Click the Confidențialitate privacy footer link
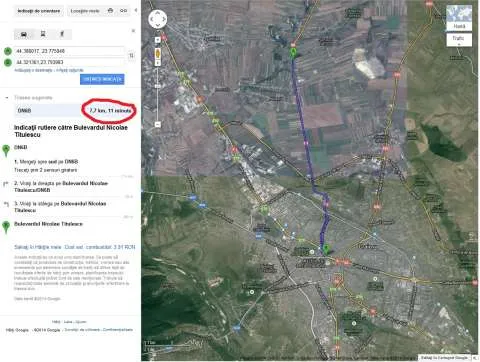The image size is (480, 362). (x=118, y=330)
